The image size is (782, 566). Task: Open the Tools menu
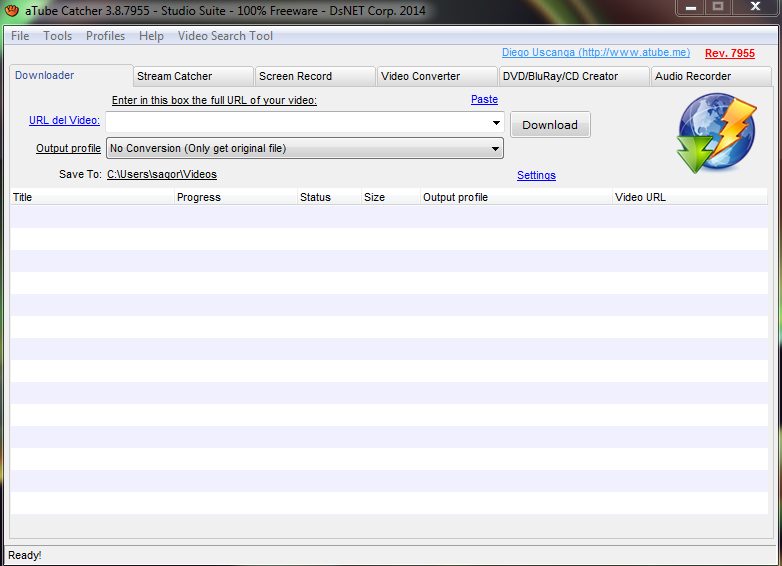(57, 36)
